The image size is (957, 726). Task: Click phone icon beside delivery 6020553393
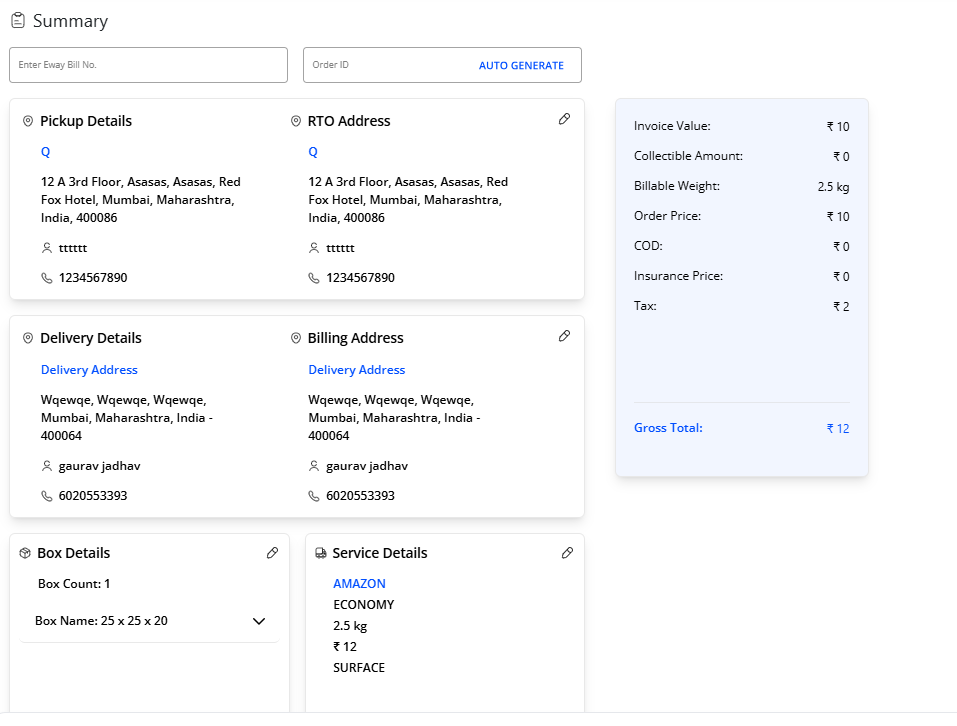[x=46, y=496]
